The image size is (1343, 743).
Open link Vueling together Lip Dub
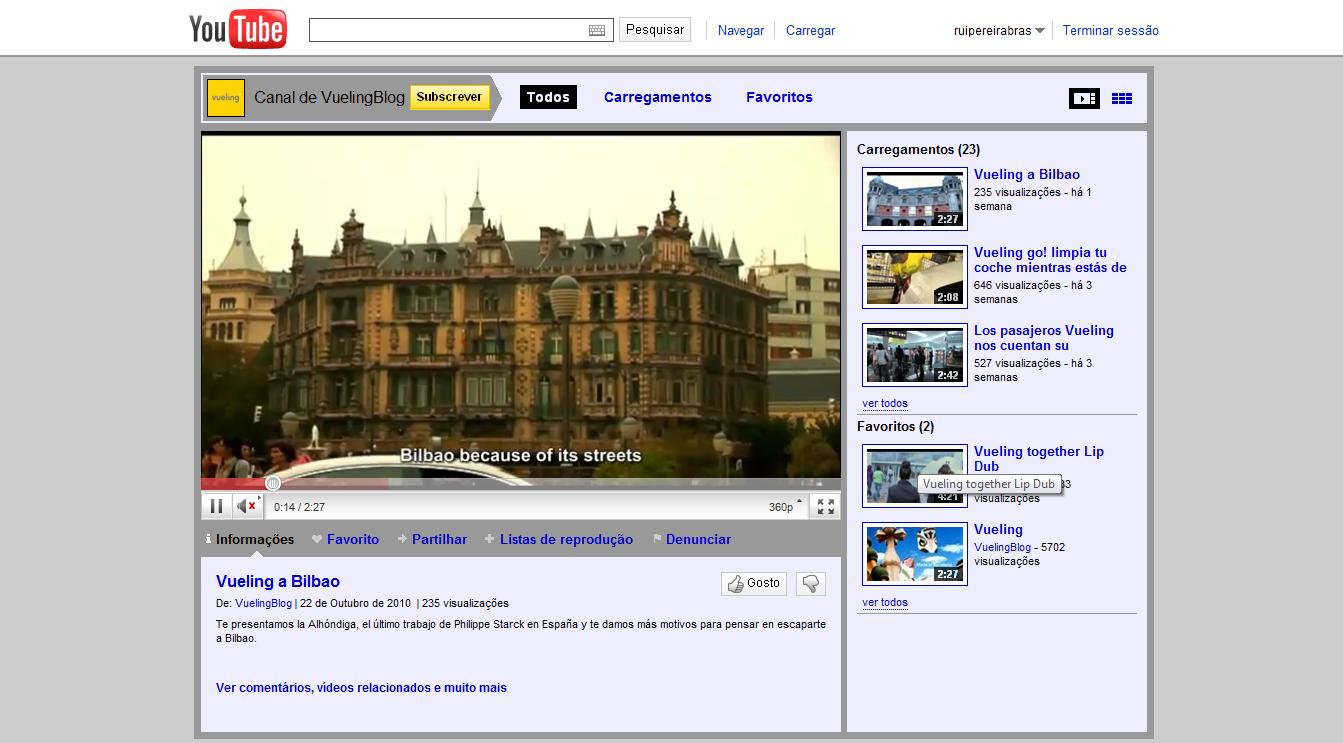click(1039, 459)
